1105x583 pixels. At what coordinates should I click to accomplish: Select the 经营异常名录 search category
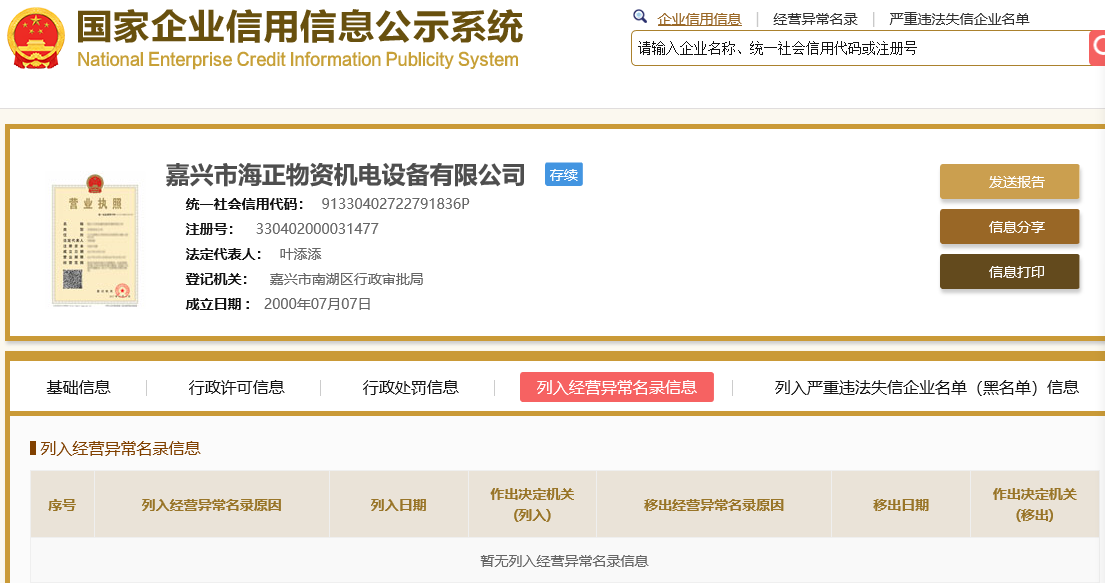coord(815,19)
